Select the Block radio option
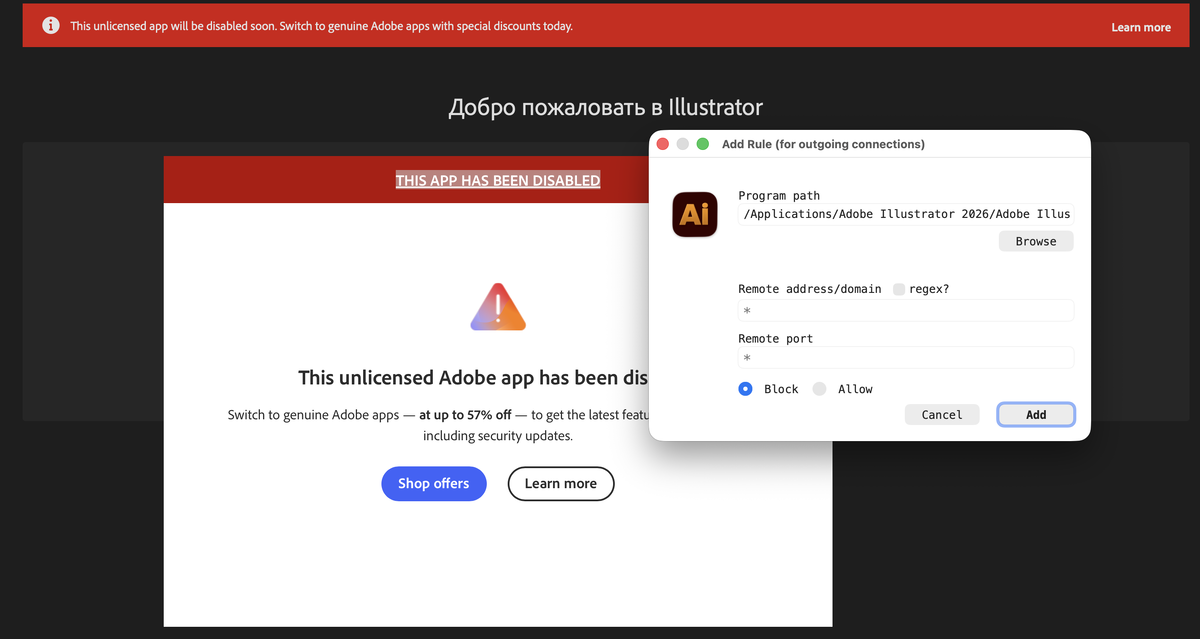1200x639 pixels. pos(745,389)
